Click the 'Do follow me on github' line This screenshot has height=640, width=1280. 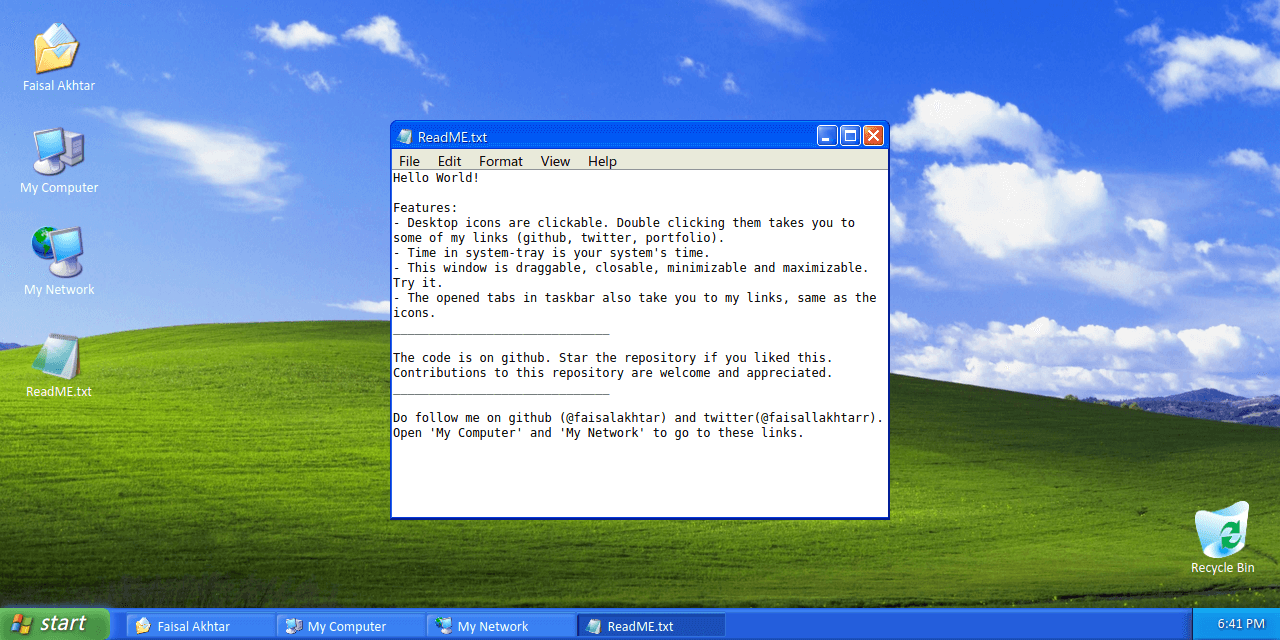click(x=638, y=418)
